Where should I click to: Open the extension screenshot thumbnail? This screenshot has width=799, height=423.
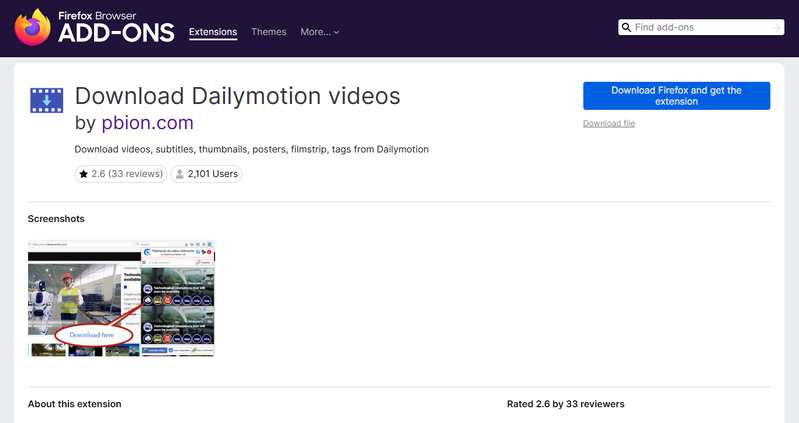pyautogui.click(x=121, y=298)
